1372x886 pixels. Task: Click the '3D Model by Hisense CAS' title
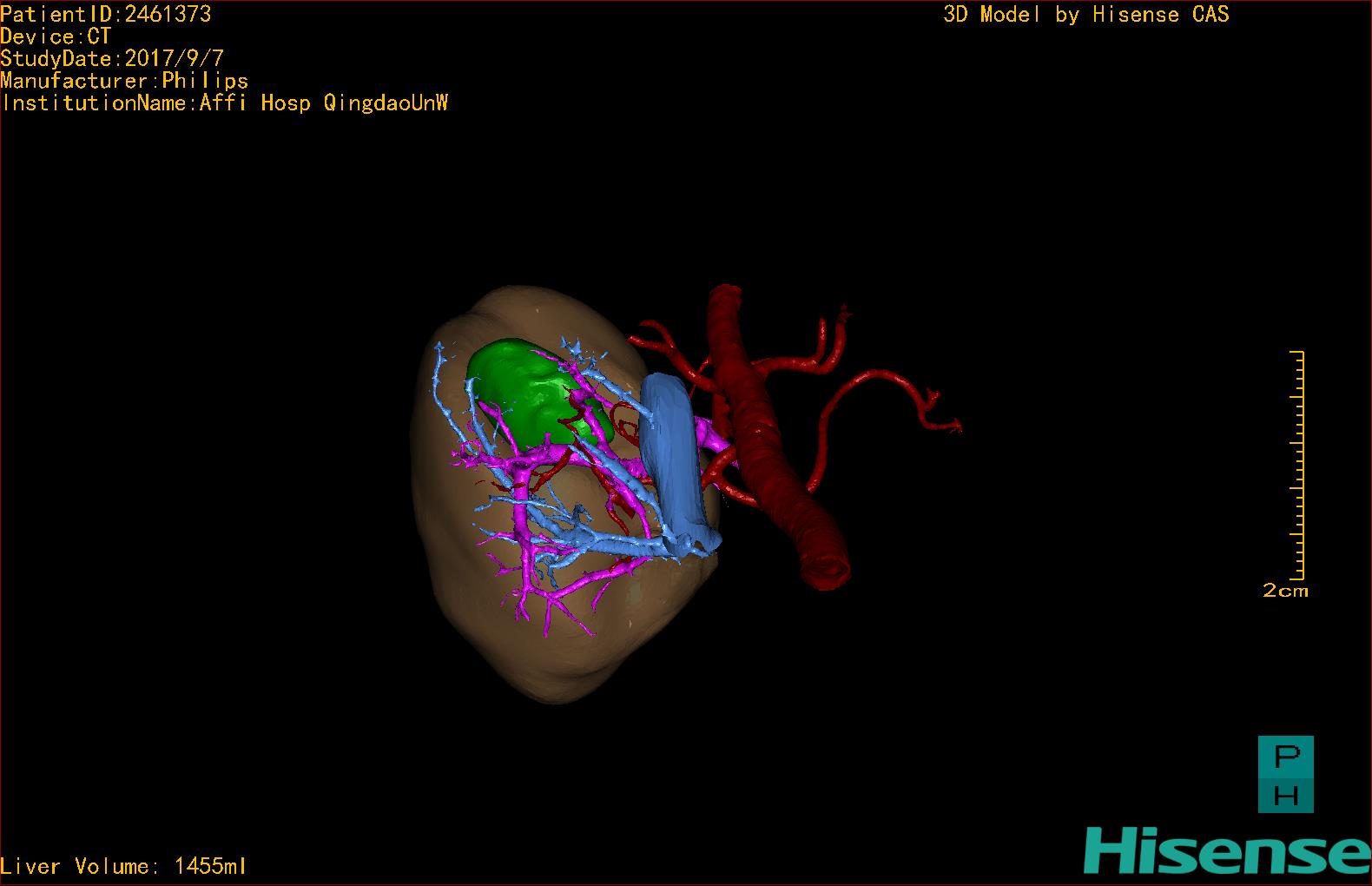pos(1085,14)
